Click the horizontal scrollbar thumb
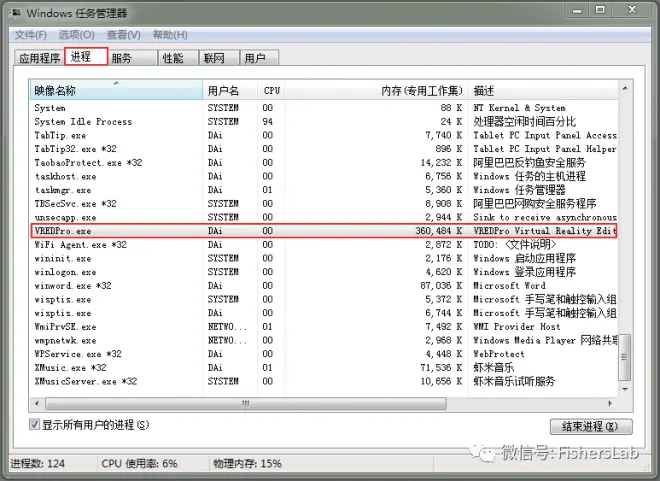This screenshot has width=660, height=481. coord(246,404)
